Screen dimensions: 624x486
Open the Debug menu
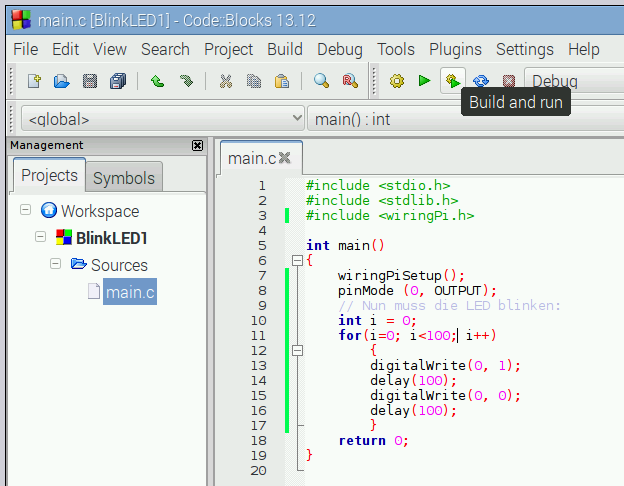click(x=340, y=50)
